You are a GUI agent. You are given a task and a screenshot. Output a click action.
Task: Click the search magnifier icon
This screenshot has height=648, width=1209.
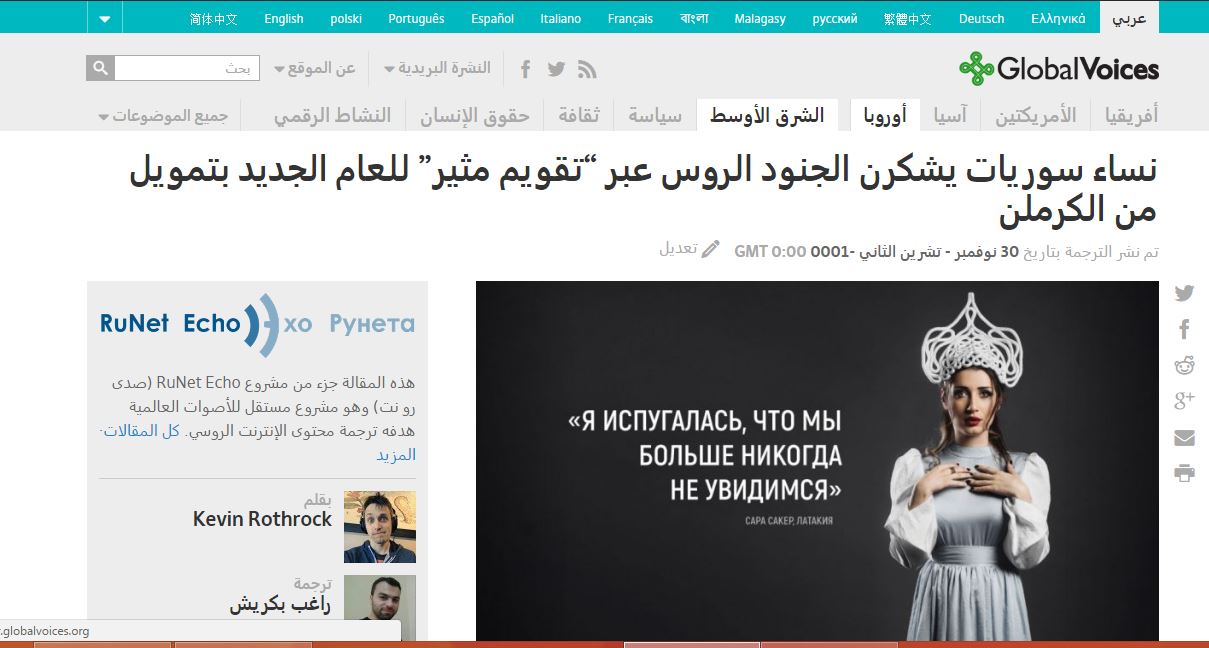(100, 68)
